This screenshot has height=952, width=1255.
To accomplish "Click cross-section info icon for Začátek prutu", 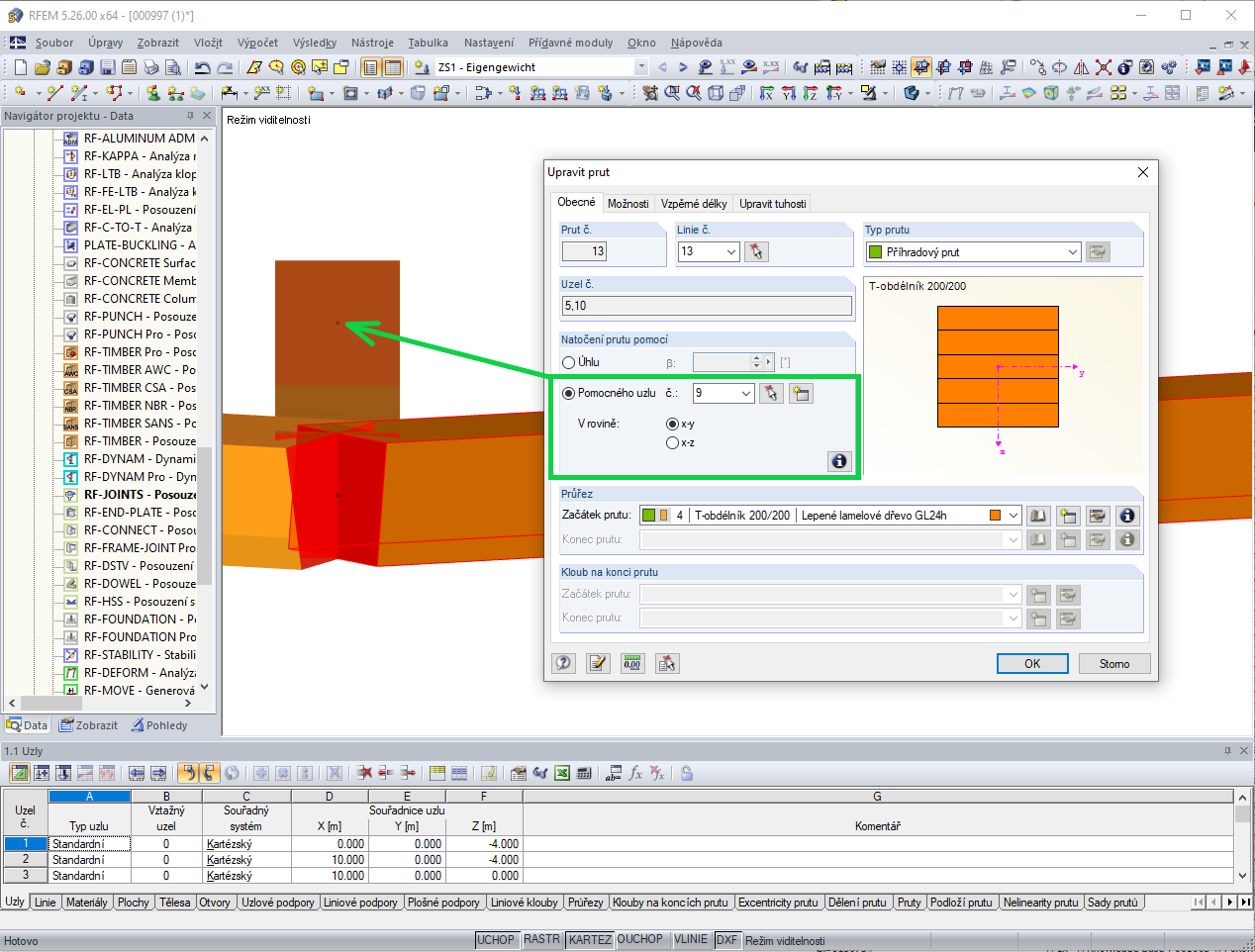I will coord(1126,516).
